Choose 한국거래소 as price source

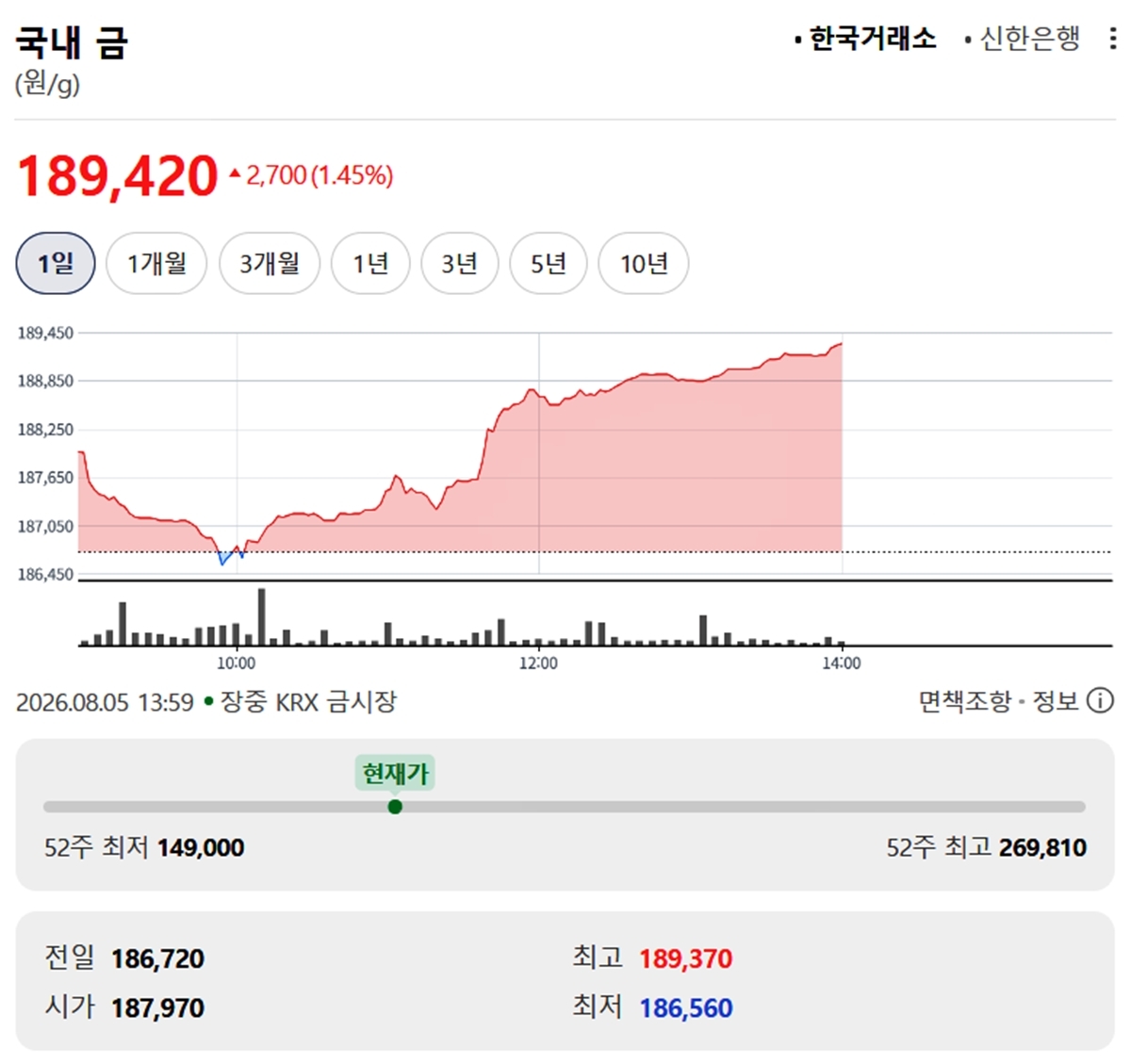[865, 39]
